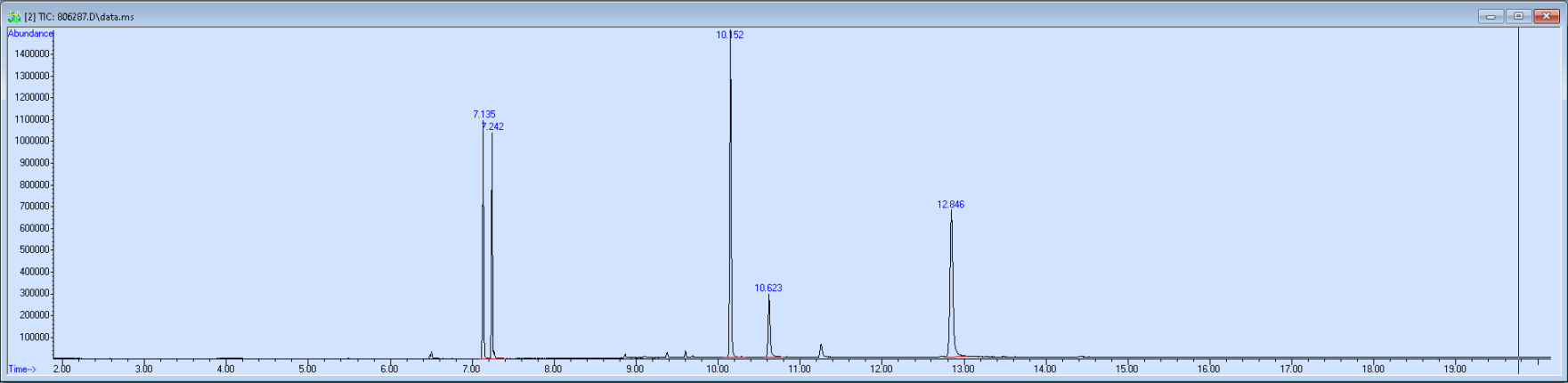The width and height of the screenshot is (1568, 383).
Task: Select the peak label 10.152
Action: click(x=730, y=35)
